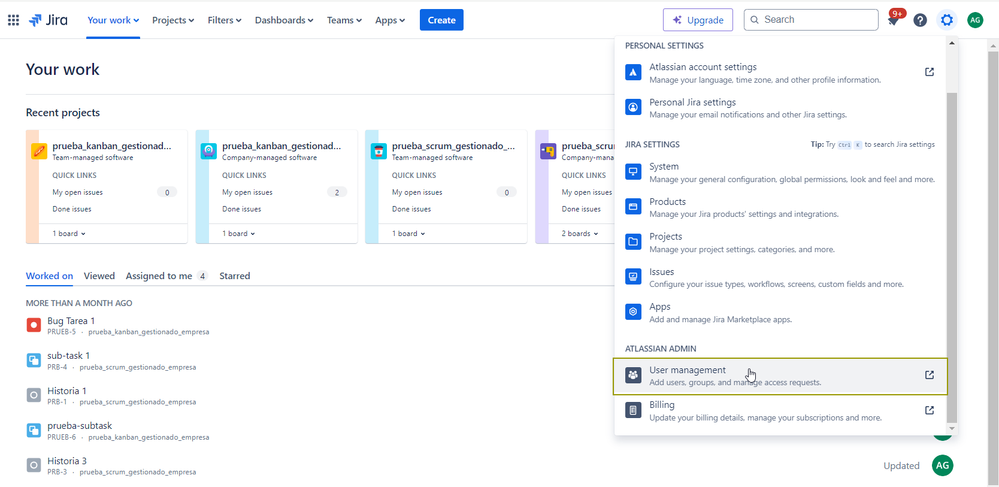The width and height of the screenshot is (999, 487).
Task: Click the Historia 1 issue title
Action: (x=67, y=391)
